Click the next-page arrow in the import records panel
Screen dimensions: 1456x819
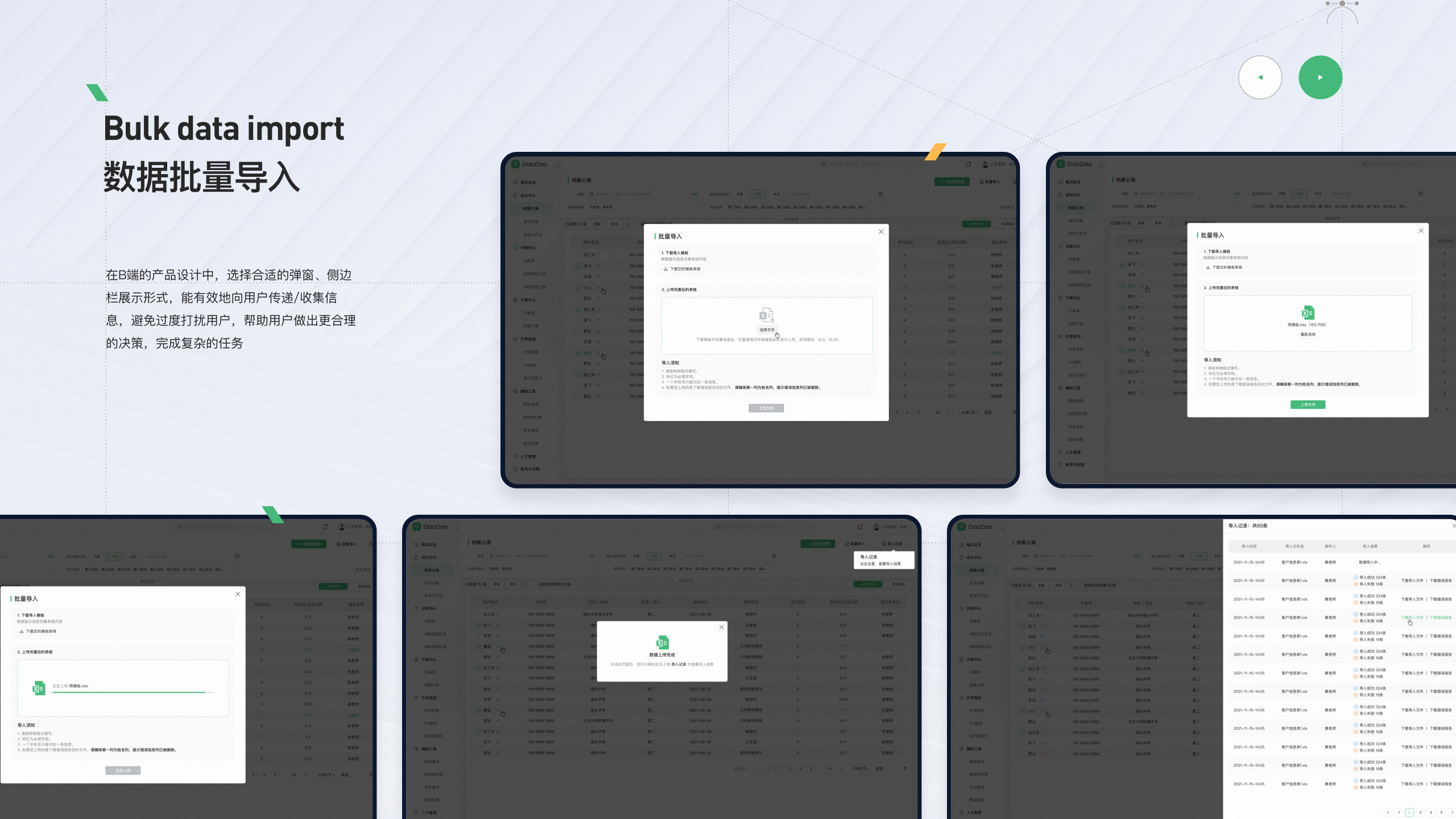pyautogui.click(x=1452, y=812)
